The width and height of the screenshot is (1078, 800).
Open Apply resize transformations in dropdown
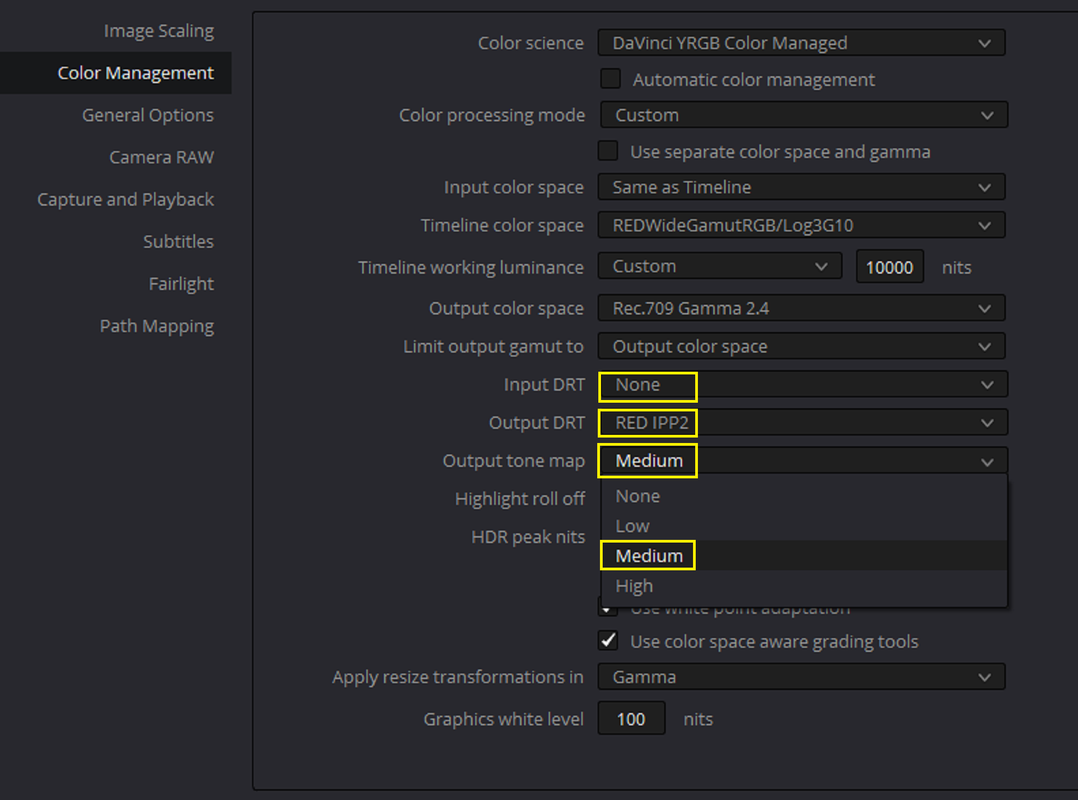(802, 677)
